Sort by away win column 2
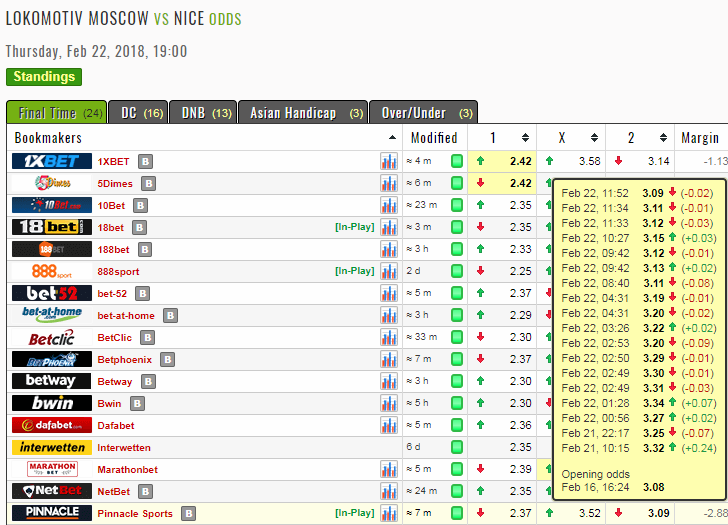The width and height of the screenshot is (728, 525). point(663,138)
